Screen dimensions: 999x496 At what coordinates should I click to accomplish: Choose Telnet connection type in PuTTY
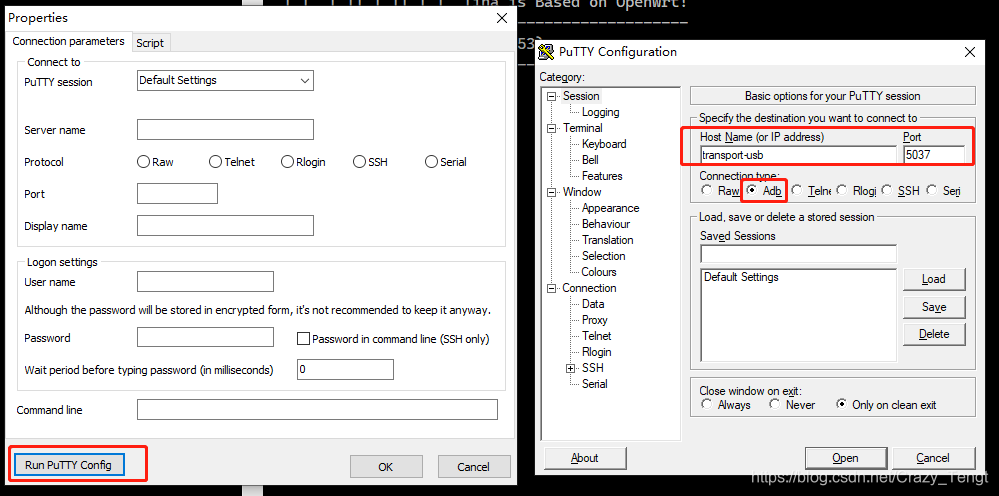coord(796,190)
